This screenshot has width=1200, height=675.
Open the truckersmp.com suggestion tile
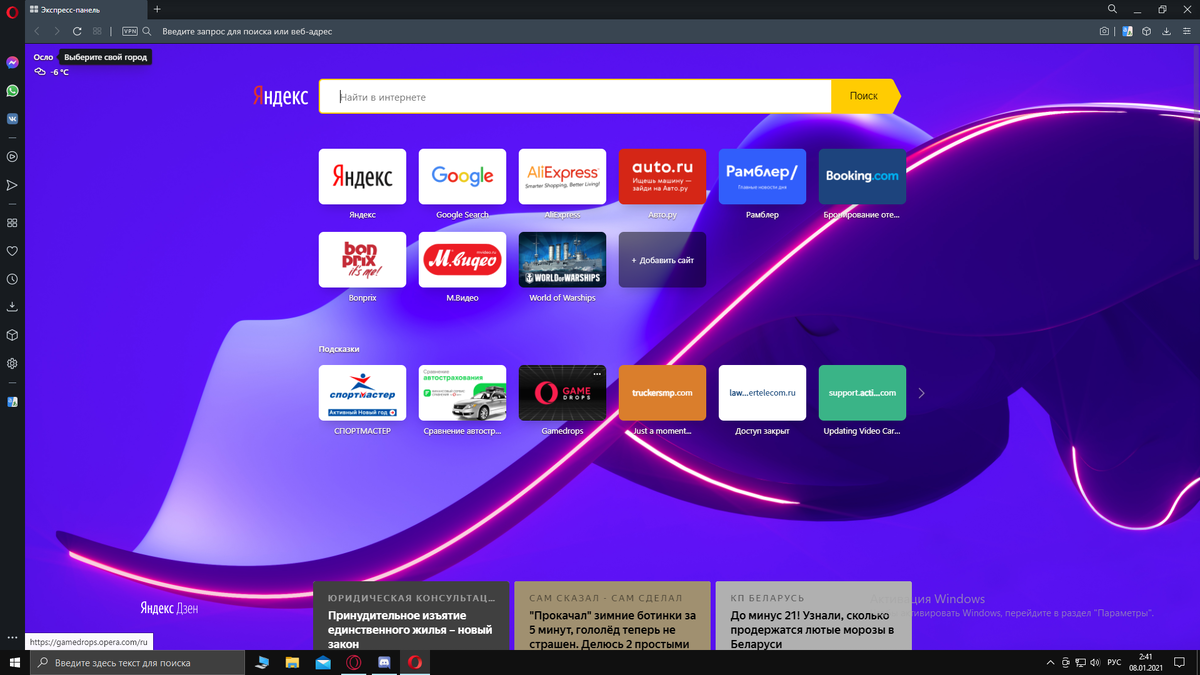[x=662, y=393]
